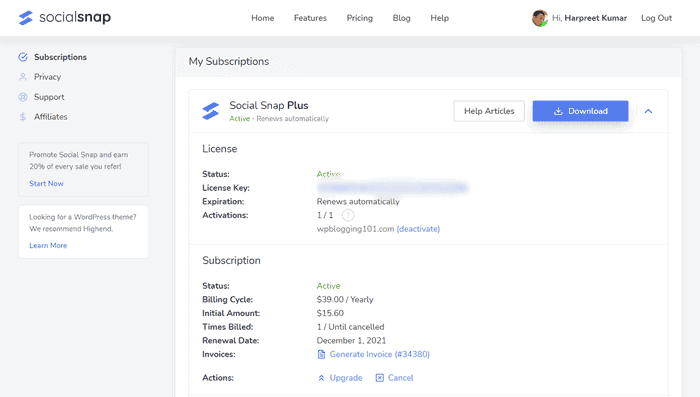Click Learn More about Highend theme
The width and height of the screenshot is (700, 397).
[48, 246]
